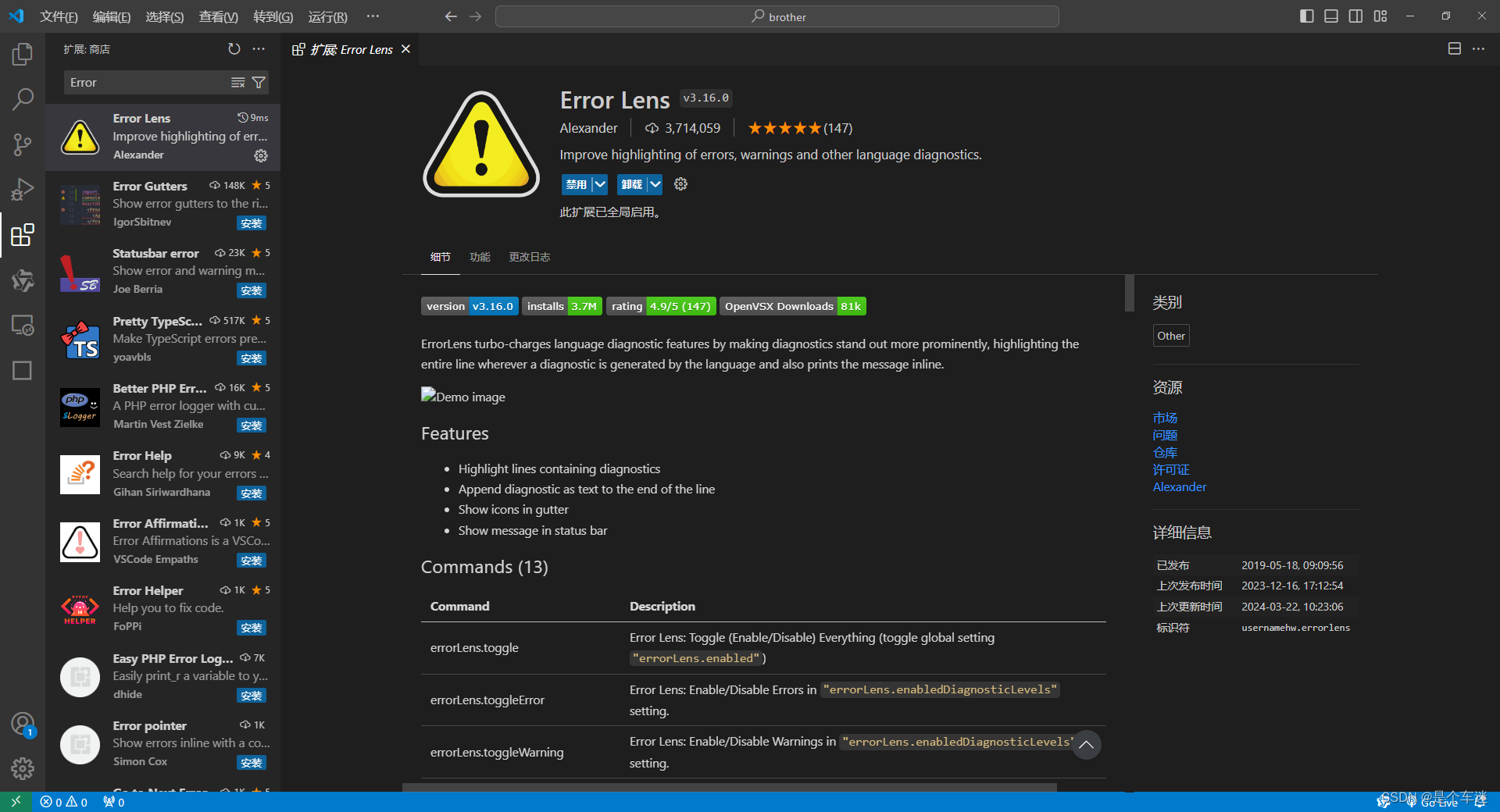Viewport: 1500px width, 812px height.
Task: Click the Other category tag
Action: [1171, 336]
